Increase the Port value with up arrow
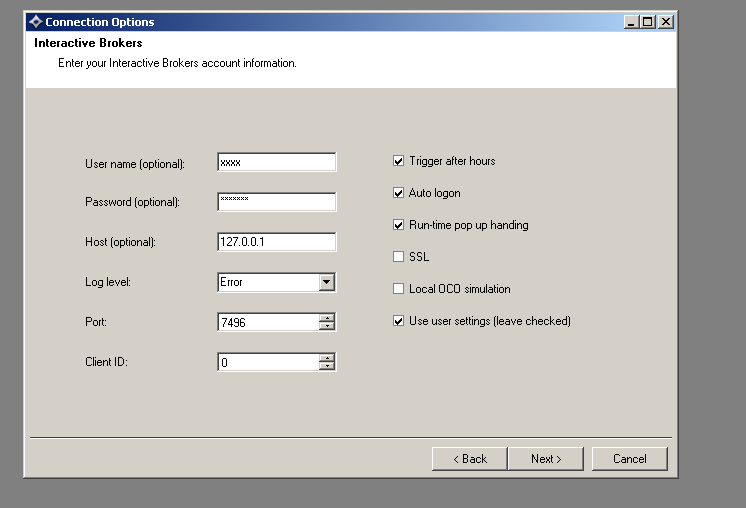This screenshot has width=746, height=508. (x=327, y=318)
